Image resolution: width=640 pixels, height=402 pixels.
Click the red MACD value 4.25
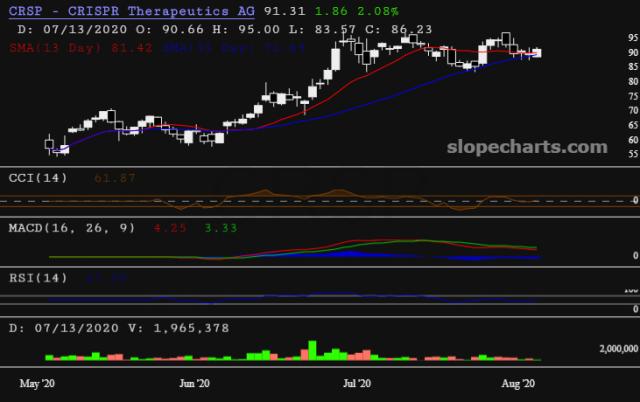coord(164,227)
